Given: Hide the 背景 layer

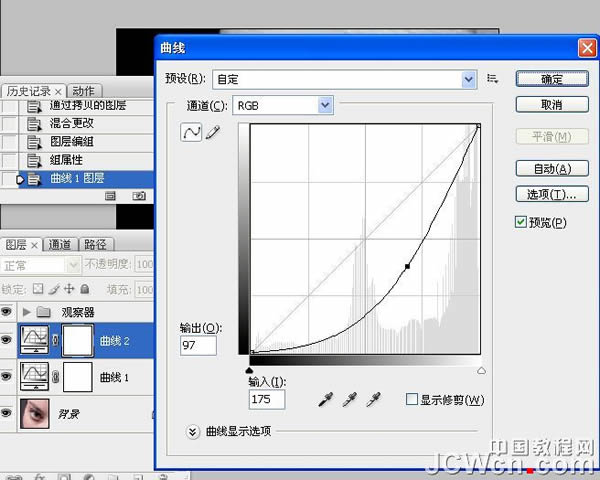Looking at the screenshot, I should (6, 413).
